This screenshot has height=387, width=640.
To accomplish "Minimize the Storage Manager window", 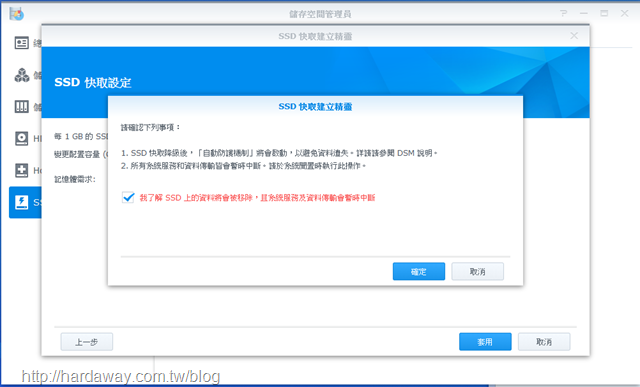I will click(584, 13).
